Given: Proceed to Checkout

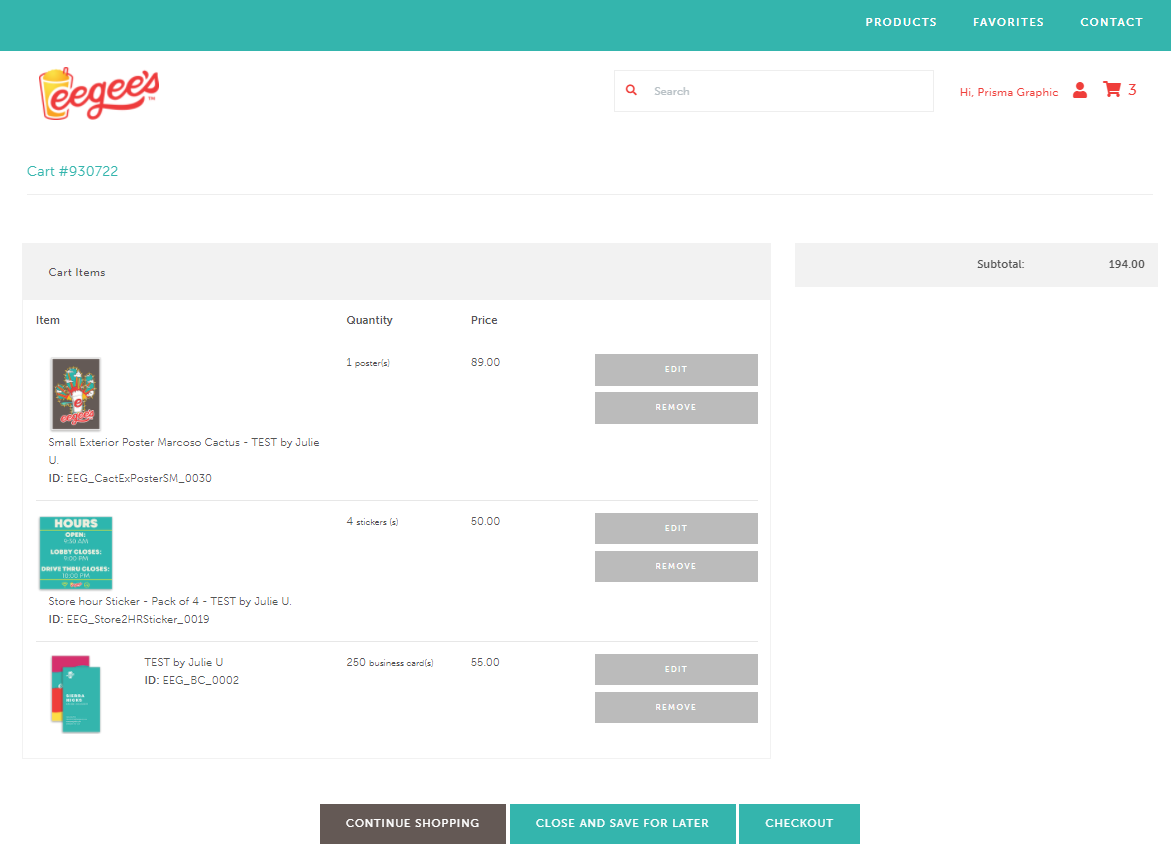Looking at the screenshot, I should [799, 823].
